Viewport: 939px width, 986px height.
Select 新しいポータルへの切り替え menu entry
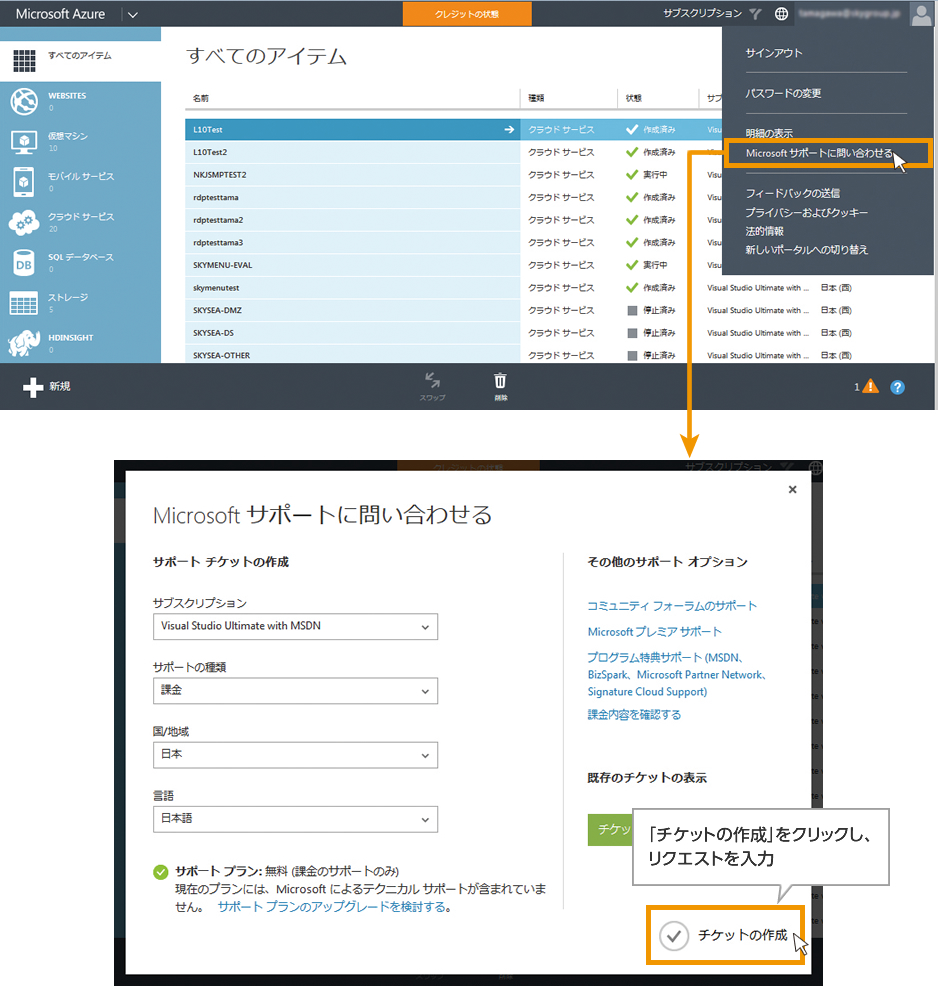[x=806, y=250]
